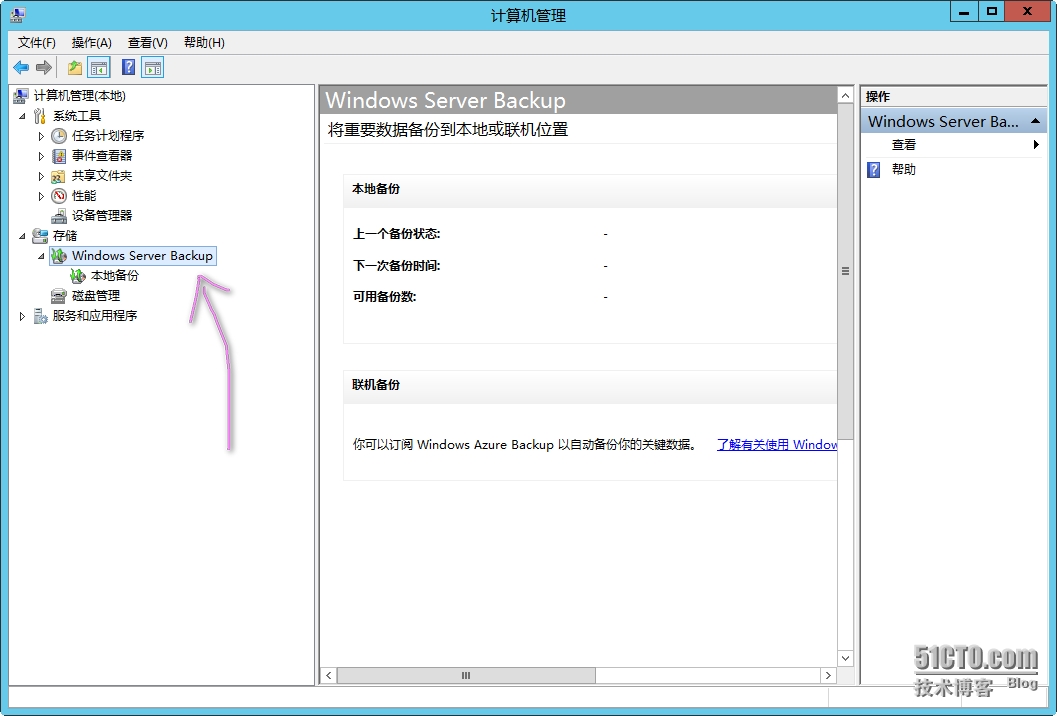Image resolution: width=1057 pixels, height=716 pixels.
Task: Open the 文件(F) menu
Action: [x=36, y=42]
